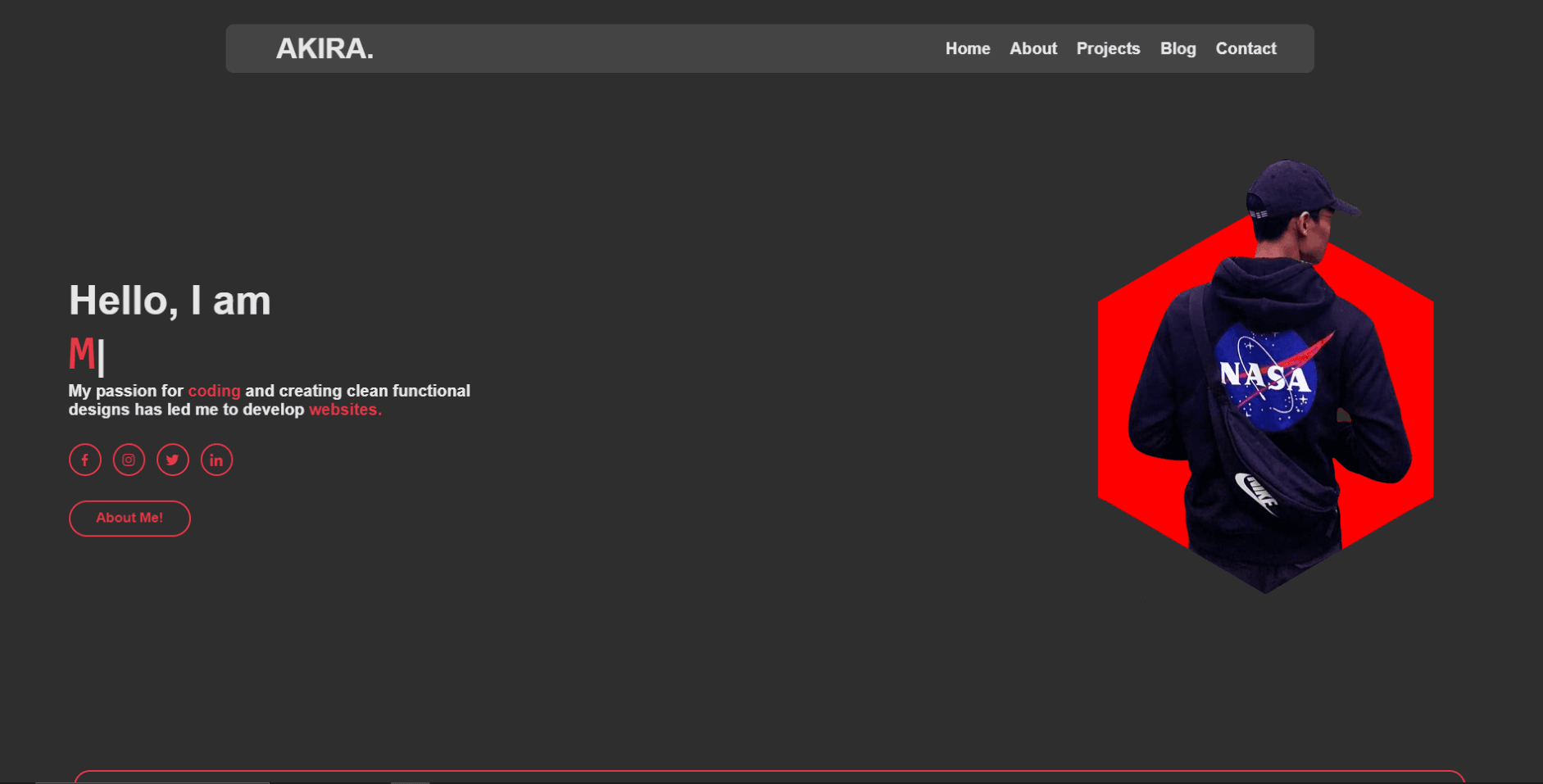Click the About Me! button
The image size is (1543, 784).
click(x=129, y=518)
